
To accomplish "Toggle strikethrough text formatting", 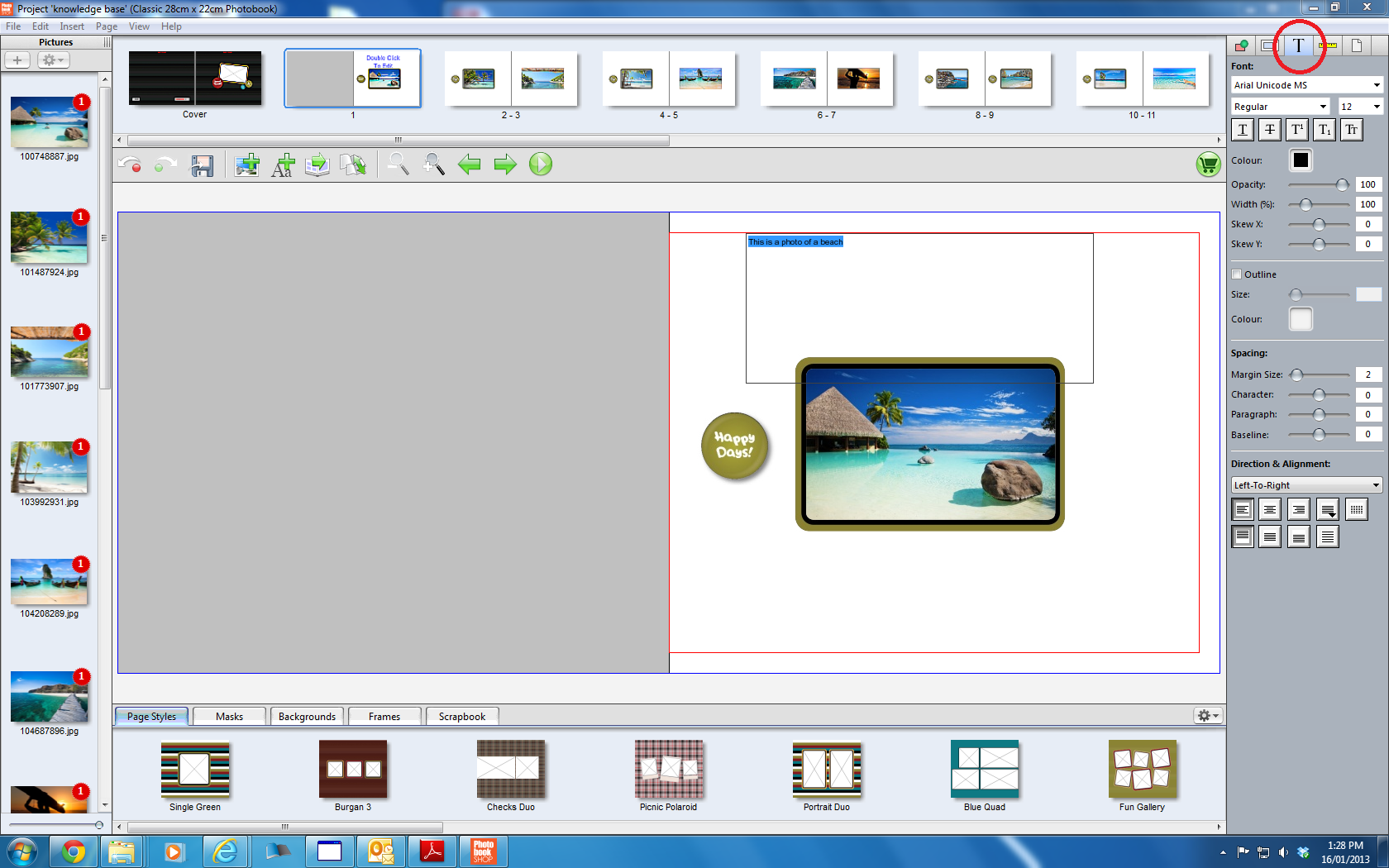I will pyautogui.click(x=1270, y=130).
